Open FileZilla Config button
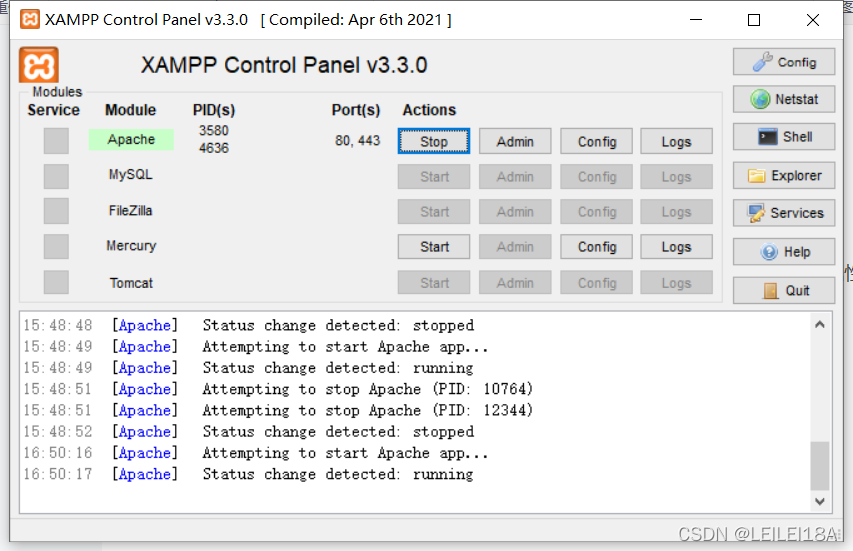 point(596,212)
